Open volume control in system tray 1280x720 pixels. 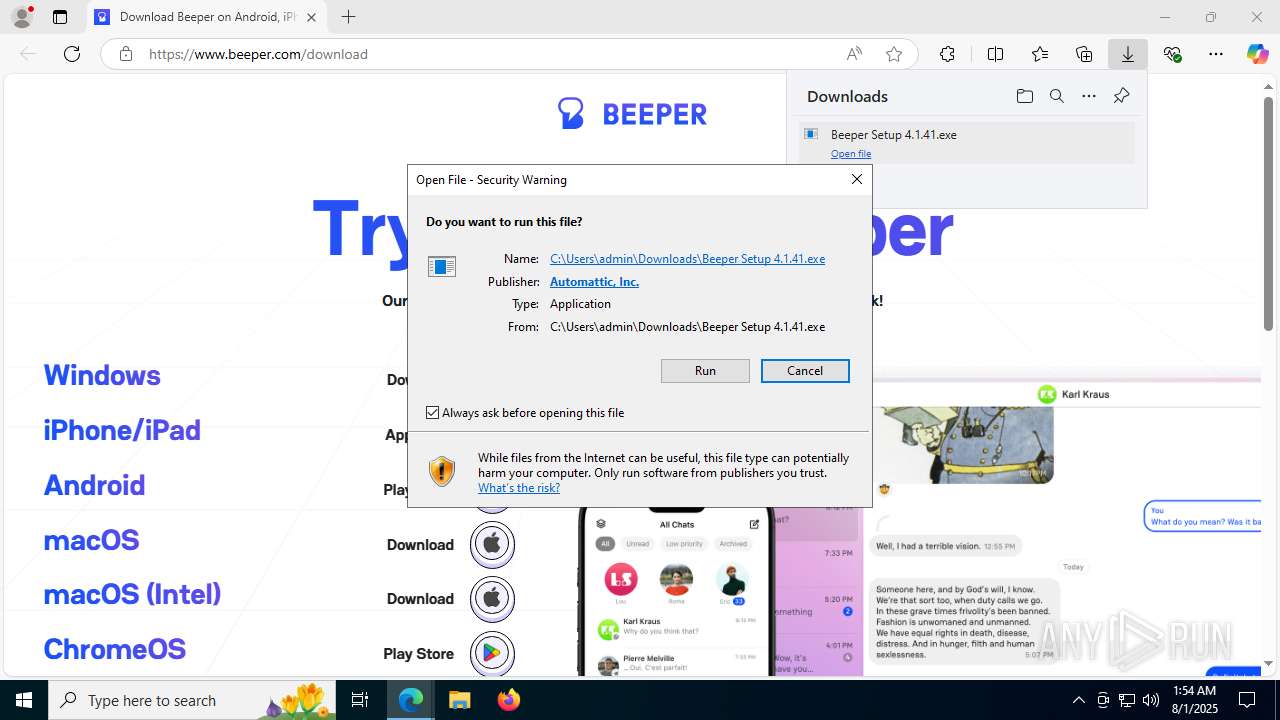tap(1151, 700)
